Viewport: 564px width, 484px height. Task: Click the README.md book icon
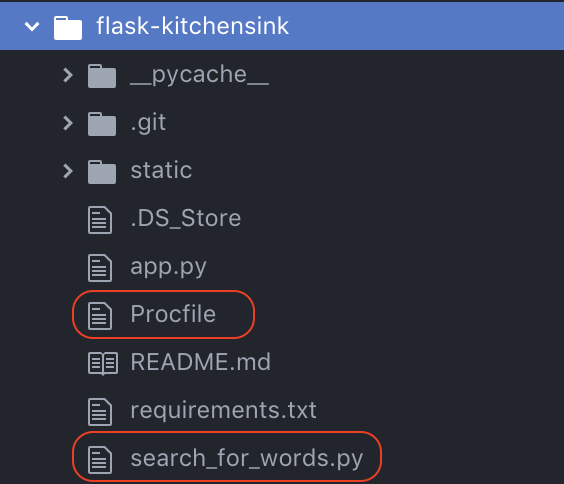103,364
